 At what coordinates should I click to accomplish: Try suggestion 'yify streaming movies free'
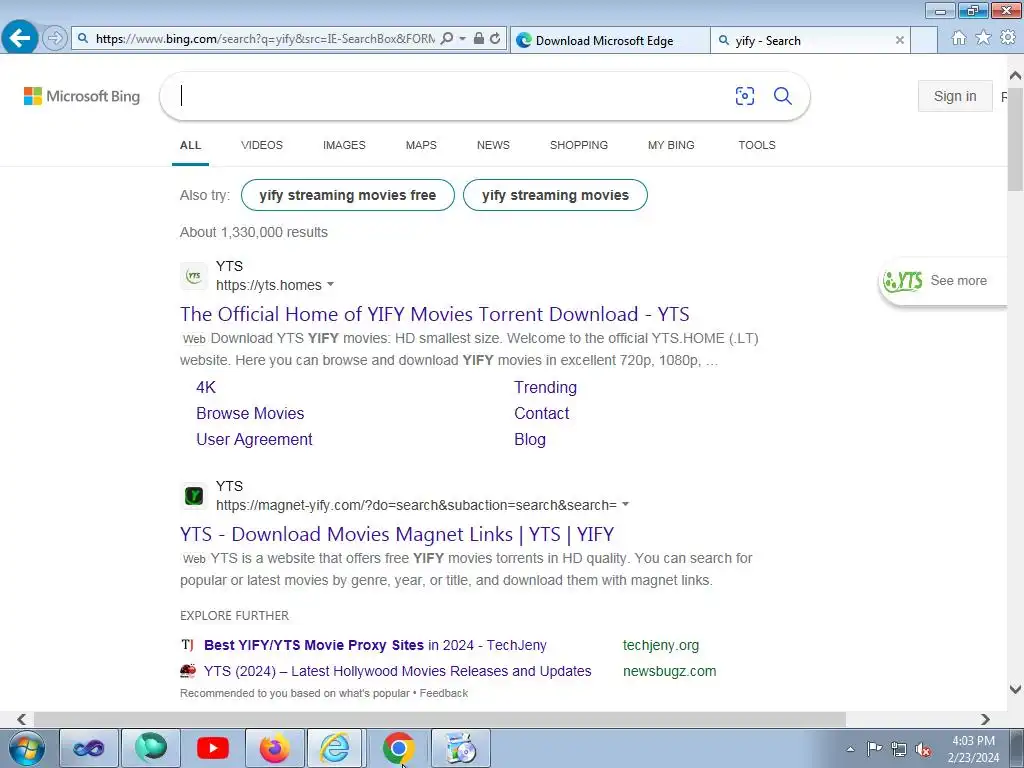click(x=347, y=195)
